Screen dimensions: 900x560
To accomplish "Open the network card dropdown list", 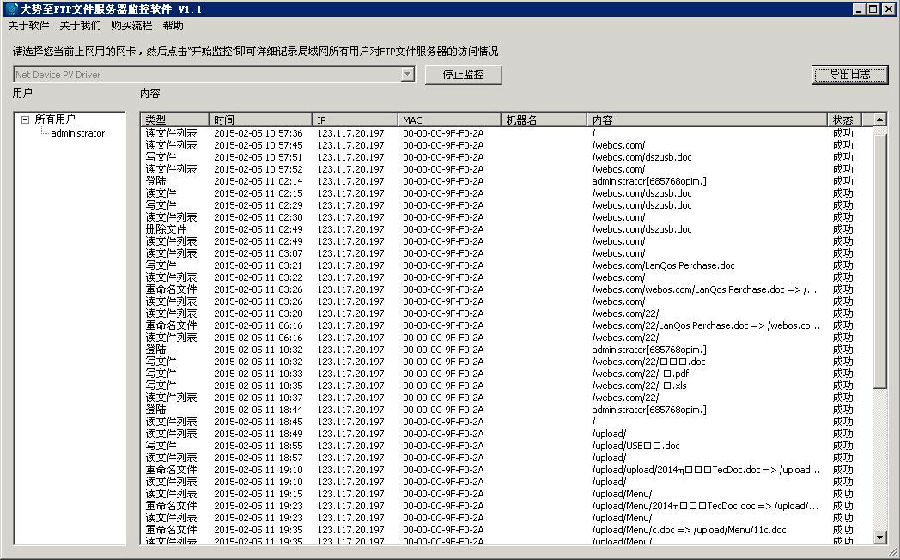I will click(407, 74).
